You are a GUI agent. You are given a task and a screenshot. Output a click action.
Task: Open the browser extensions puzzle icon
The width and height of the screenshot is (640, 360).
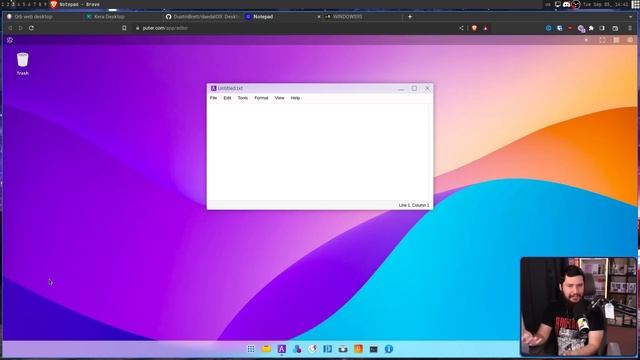[x=591, y=28]
